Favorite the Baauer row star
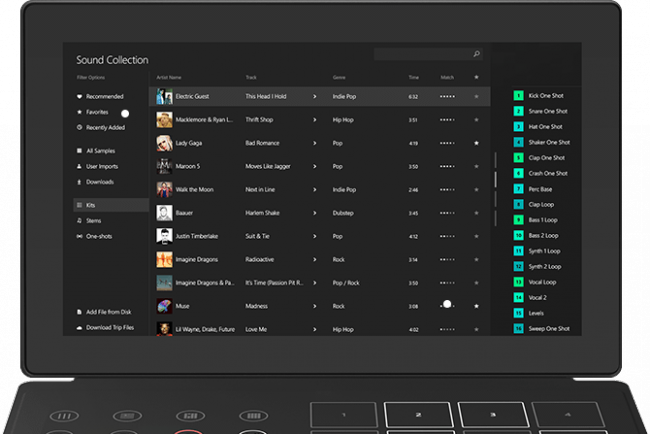 (476, 213)
